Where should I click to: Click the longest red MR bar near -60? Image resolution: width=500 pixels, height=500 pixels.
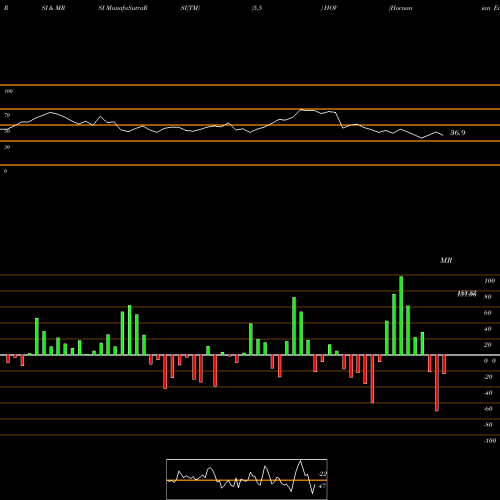coord(437,383)
